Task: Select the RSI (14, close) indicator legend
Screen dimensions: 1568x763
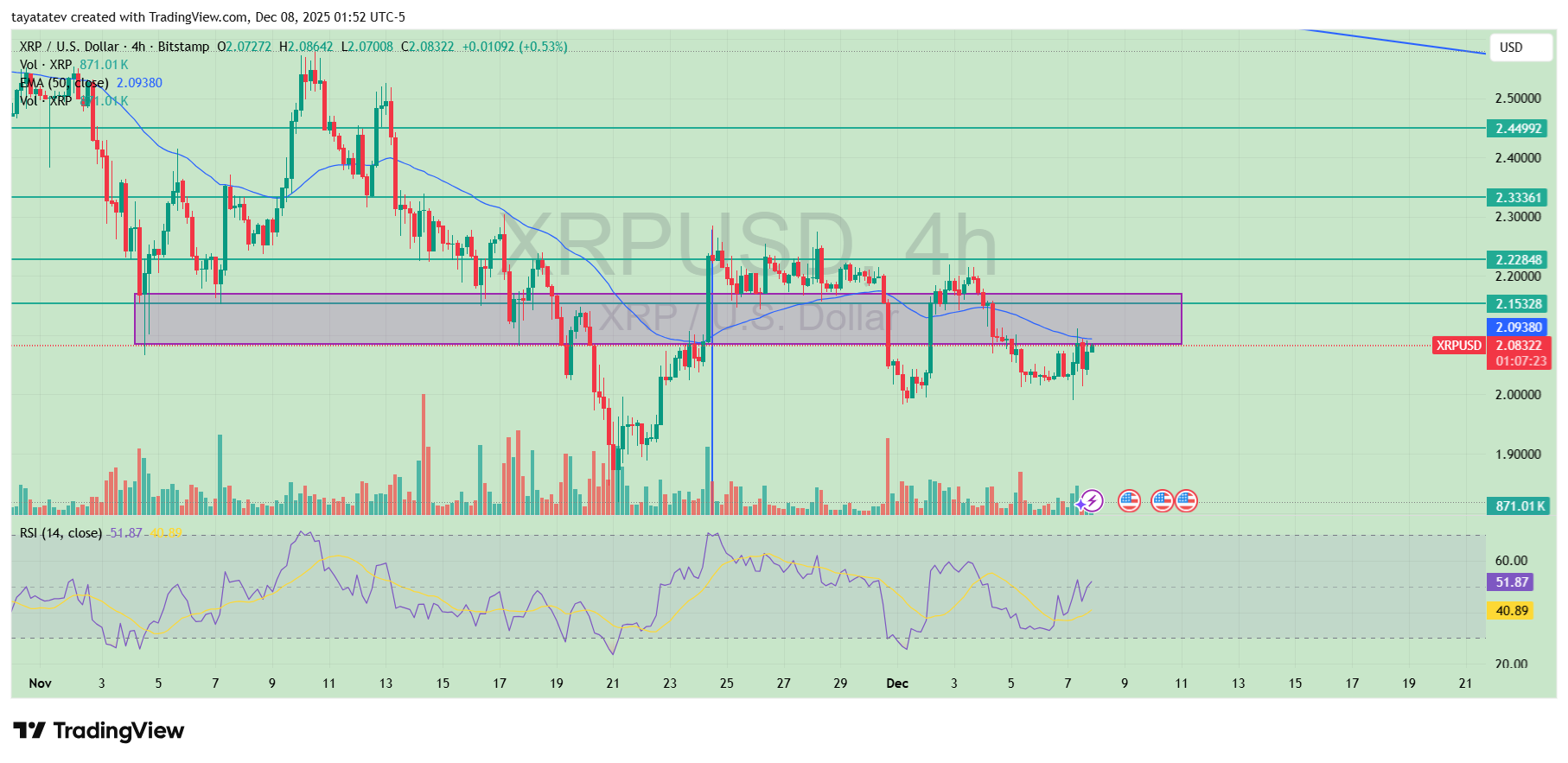Action: [61, 533]
